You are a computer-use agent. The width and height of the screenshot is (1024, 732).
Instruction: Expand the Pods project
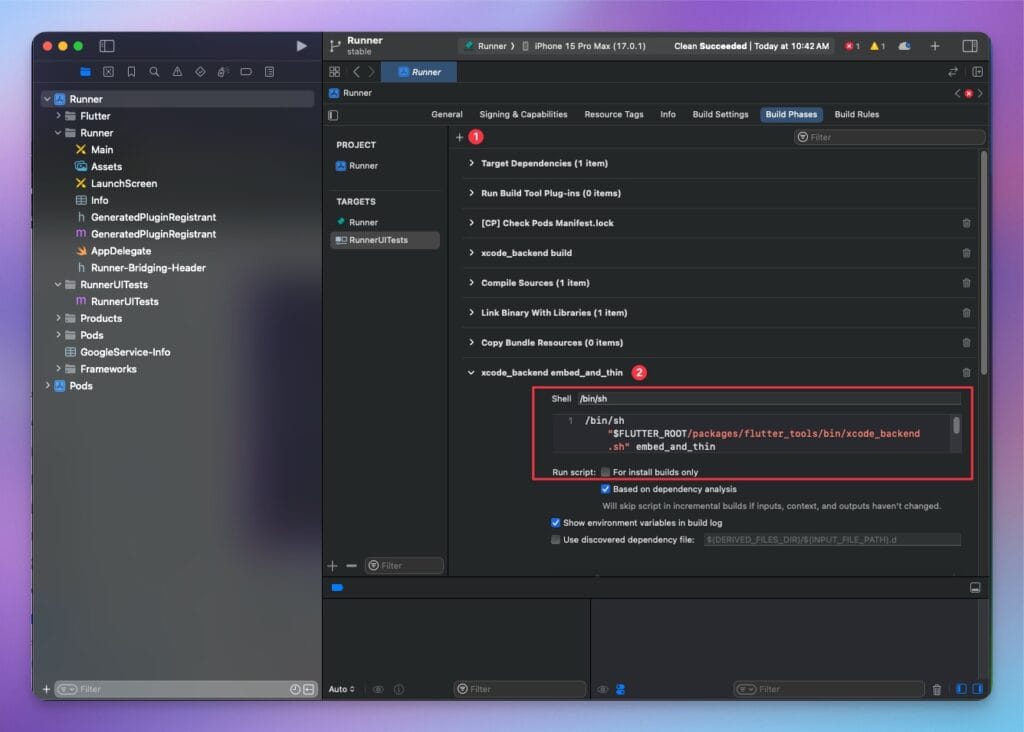[x=48, y=386]
